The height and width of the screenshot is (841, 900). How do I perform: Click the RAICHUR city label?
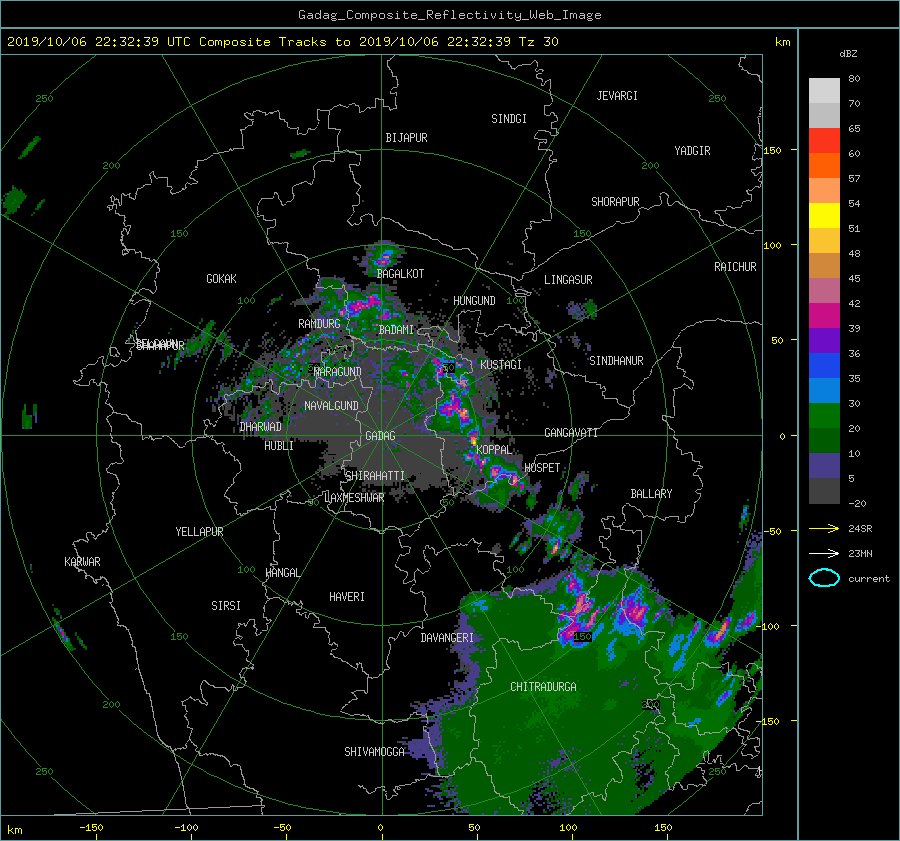coord(735,266)
